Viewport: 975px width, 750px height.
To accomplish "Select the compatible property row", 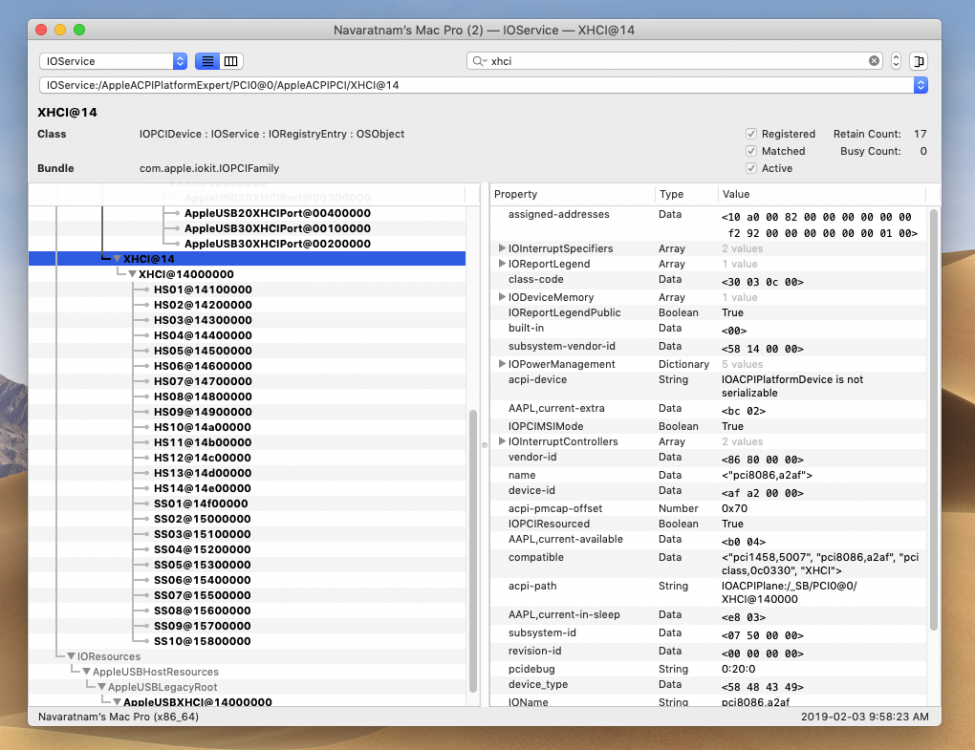I will pos(708,564).
